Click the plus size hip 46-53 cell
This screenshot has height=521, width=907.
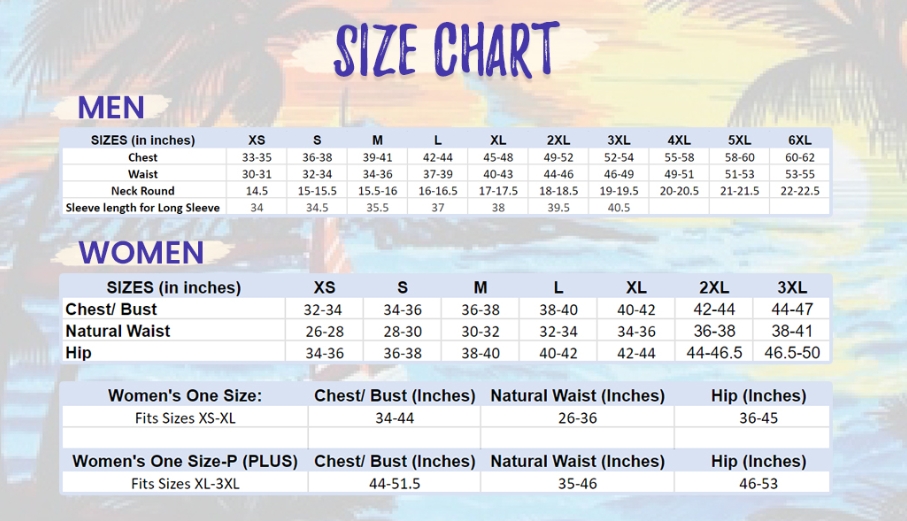pyautogui.click(x=758, y=483)
